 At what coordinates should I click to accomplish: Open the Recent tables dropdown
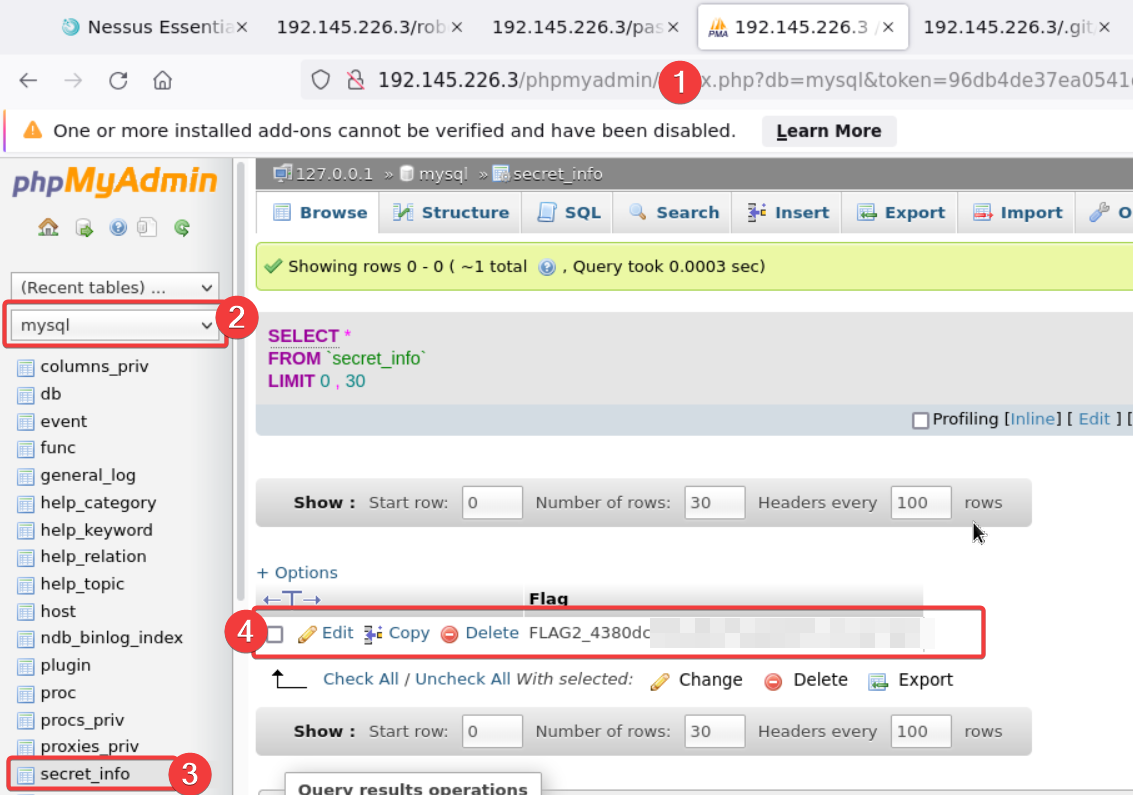[x=118, y=288]
